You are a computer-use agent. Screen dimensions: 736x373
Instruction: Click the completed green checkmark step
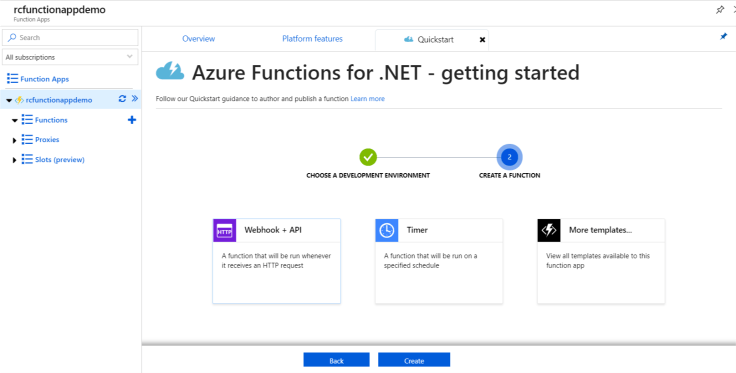(x=368, y=157)
